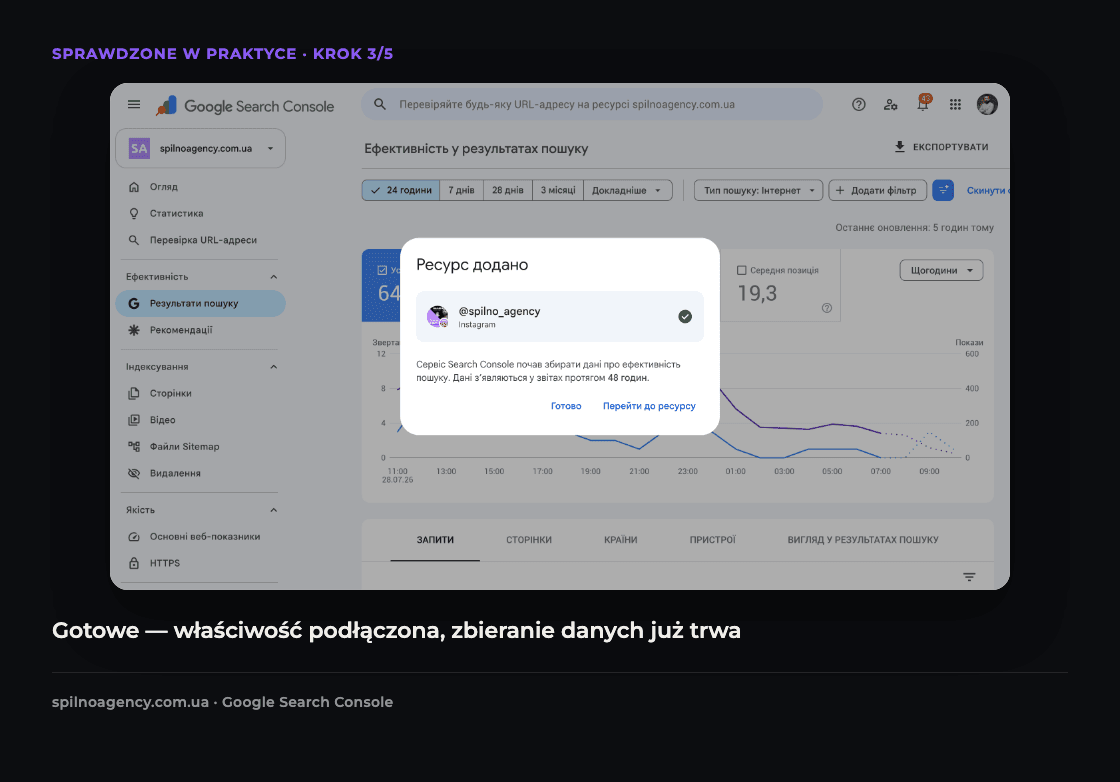Screen dimensions: 1120x782
Task: Click the Сторінки pages icon
Action: point(134,393)
